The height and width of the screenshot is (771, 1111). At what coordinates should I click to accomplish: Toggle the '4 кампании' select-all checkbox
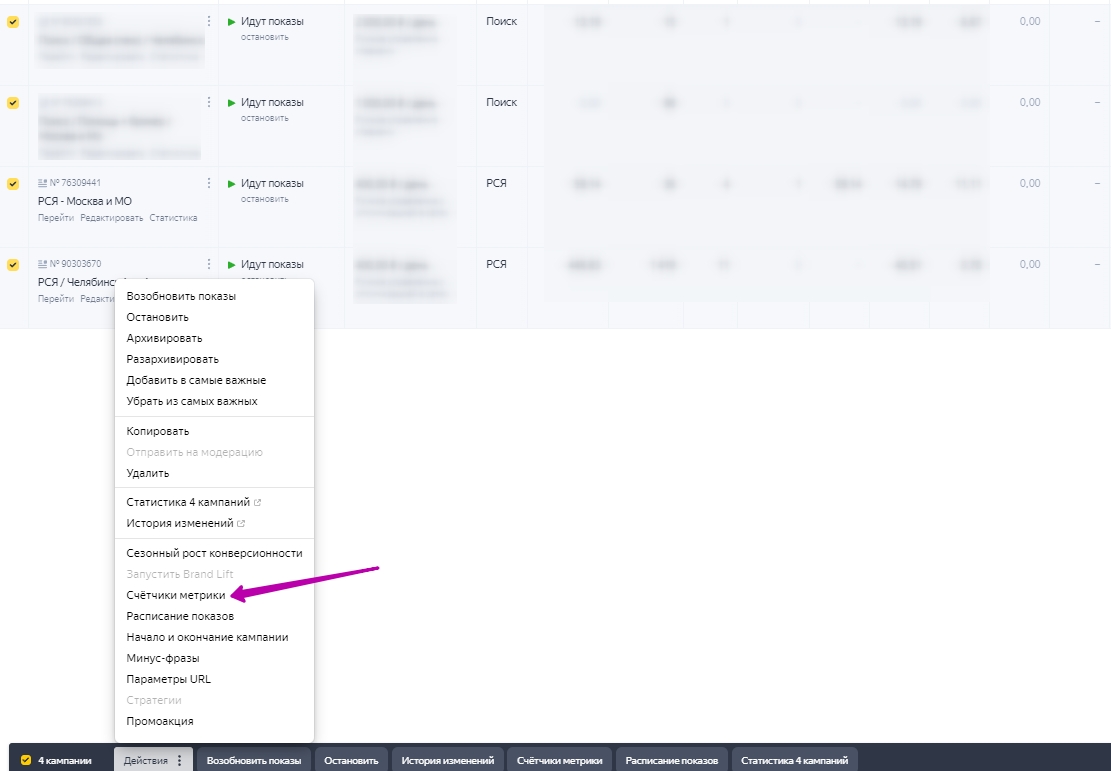[x=26, y=760]
